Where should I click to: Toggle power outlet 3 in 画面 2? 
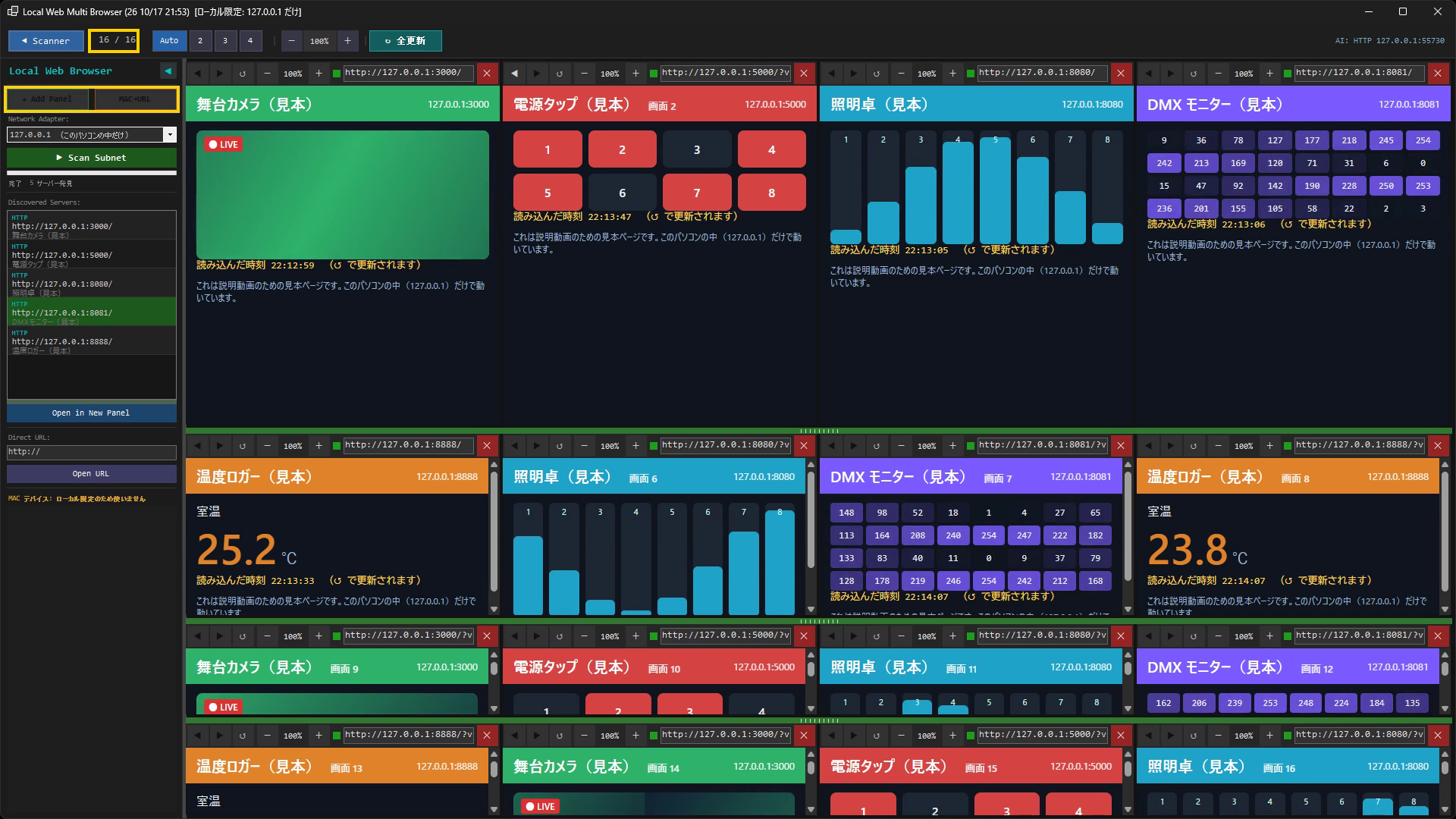click(x=697, y=149)
